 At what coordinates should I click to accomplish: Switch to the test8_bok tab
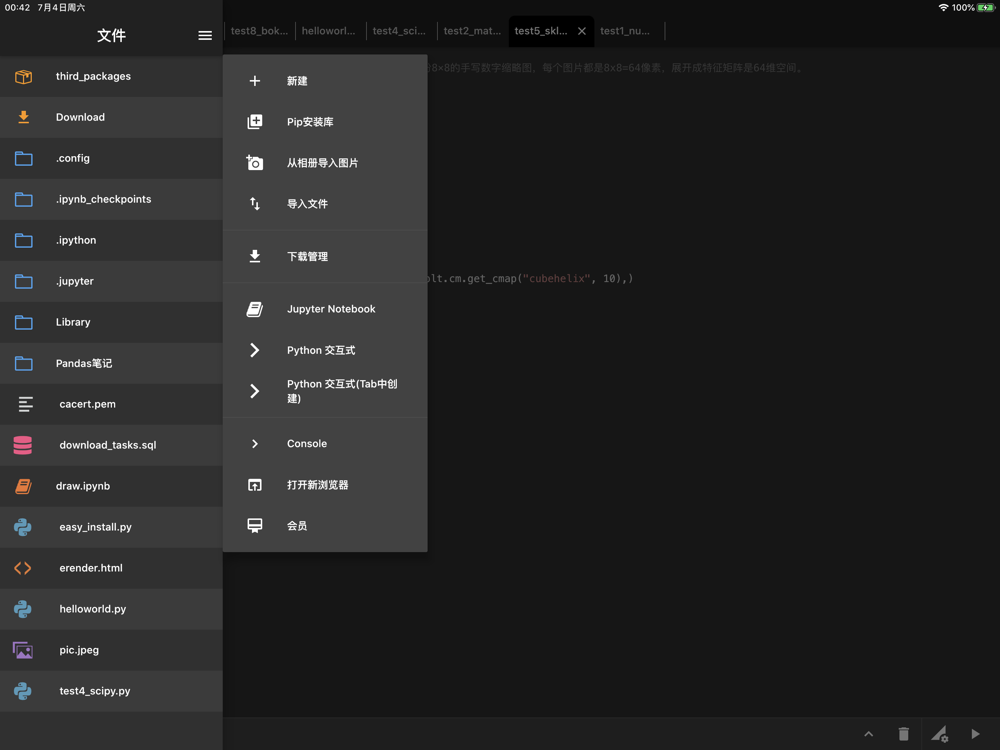pyautogui.click(x=259, y=31)
